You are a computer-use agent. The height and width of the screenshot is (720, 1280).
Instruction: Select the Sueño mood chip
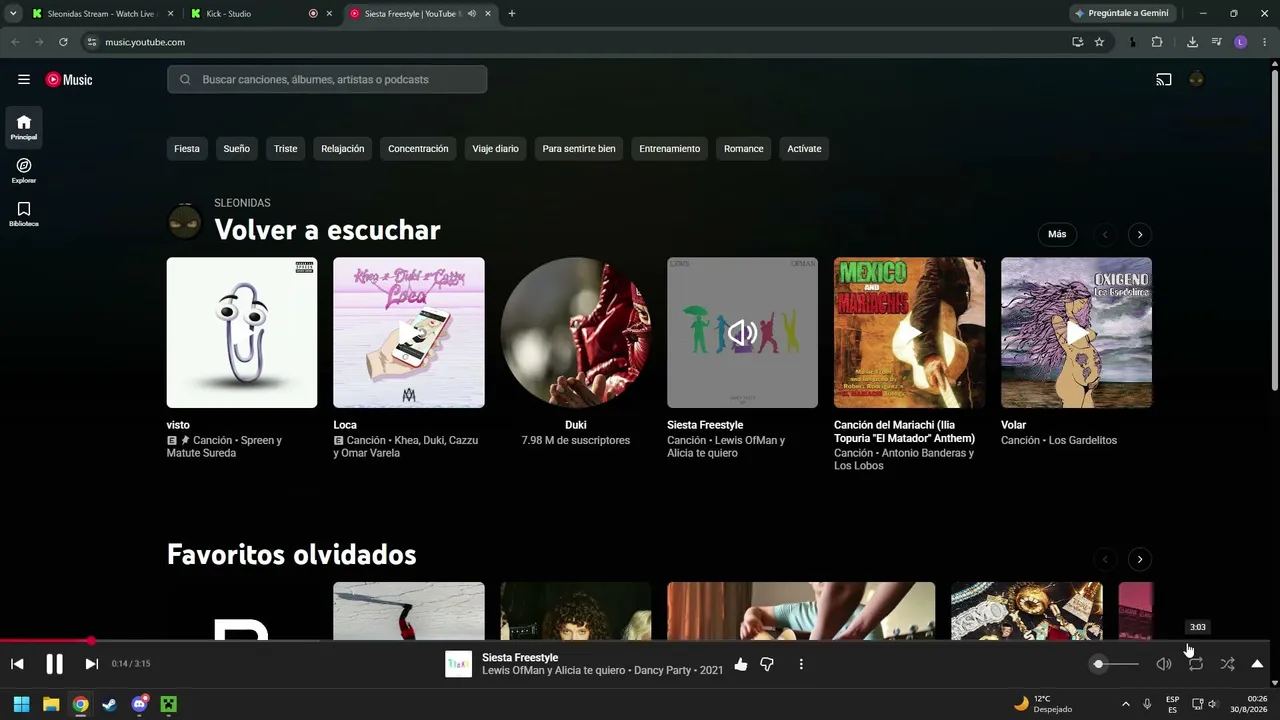pyautogui.click(x=237, y=149)
